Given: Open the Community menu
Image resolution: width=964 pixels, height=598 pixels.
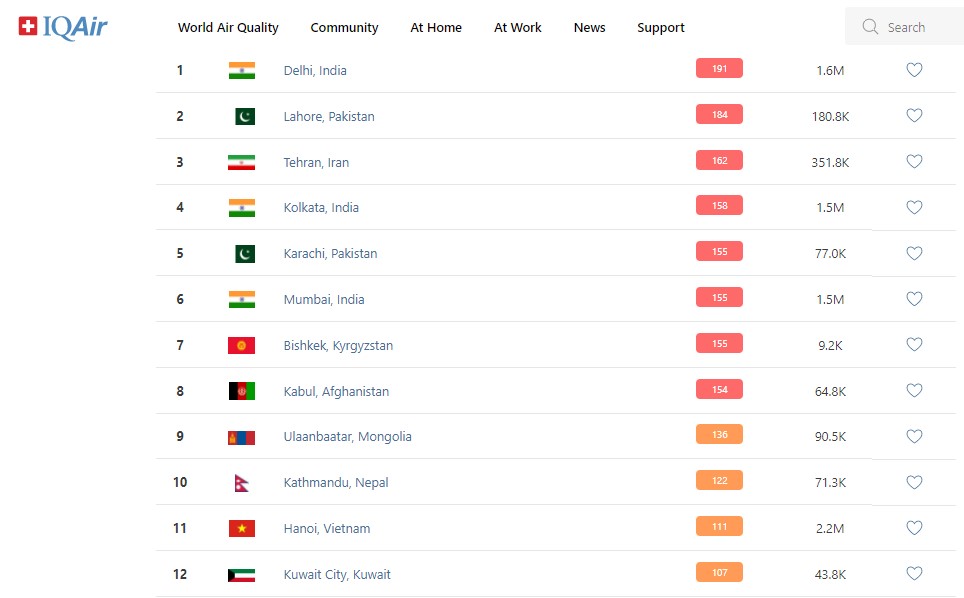Looking at the screenshot, I should click(x=344, y=28).
